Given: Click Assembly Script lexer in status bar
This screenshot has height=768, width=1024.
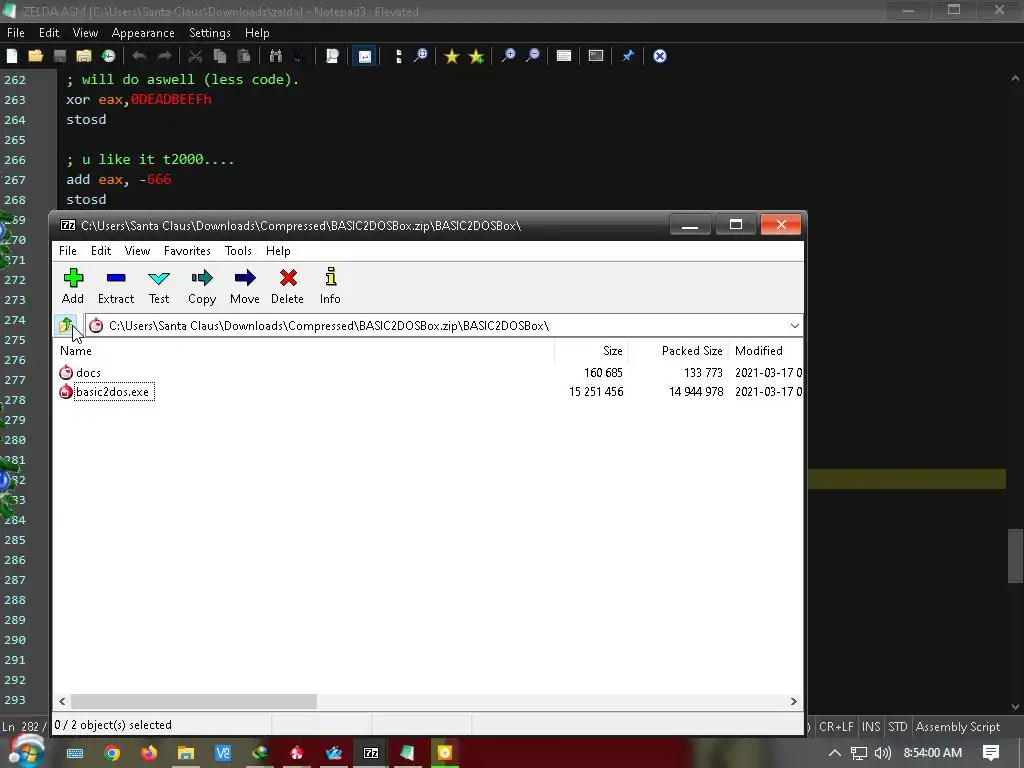Looking at the screenshot, I should [957, 727].
